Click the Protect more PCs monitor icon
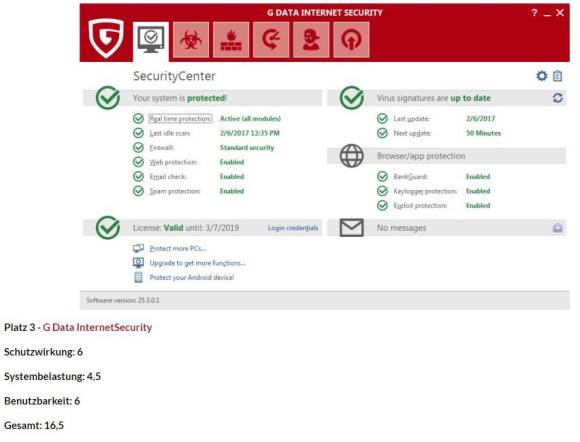Image resolution: width=580 pixels, height=442 pixels. pos(138,248)
